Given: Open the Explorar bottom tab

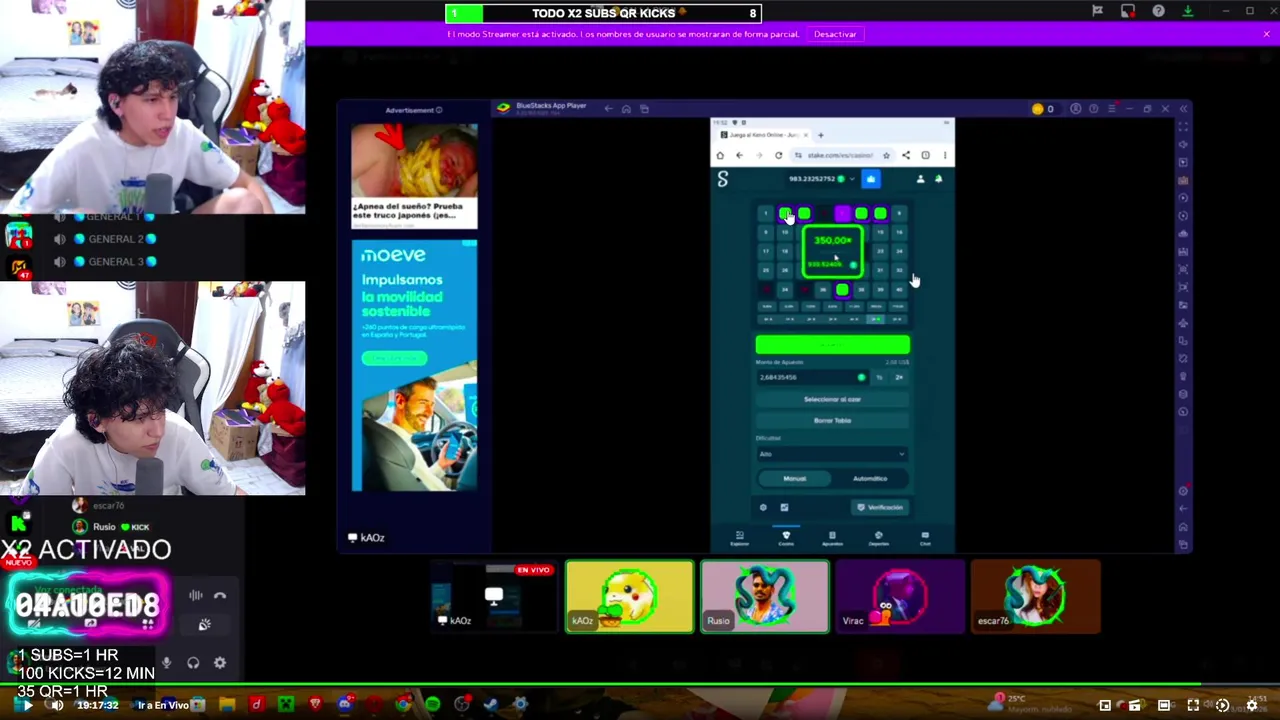Looking at the screenshot, I should pos(739,538).
